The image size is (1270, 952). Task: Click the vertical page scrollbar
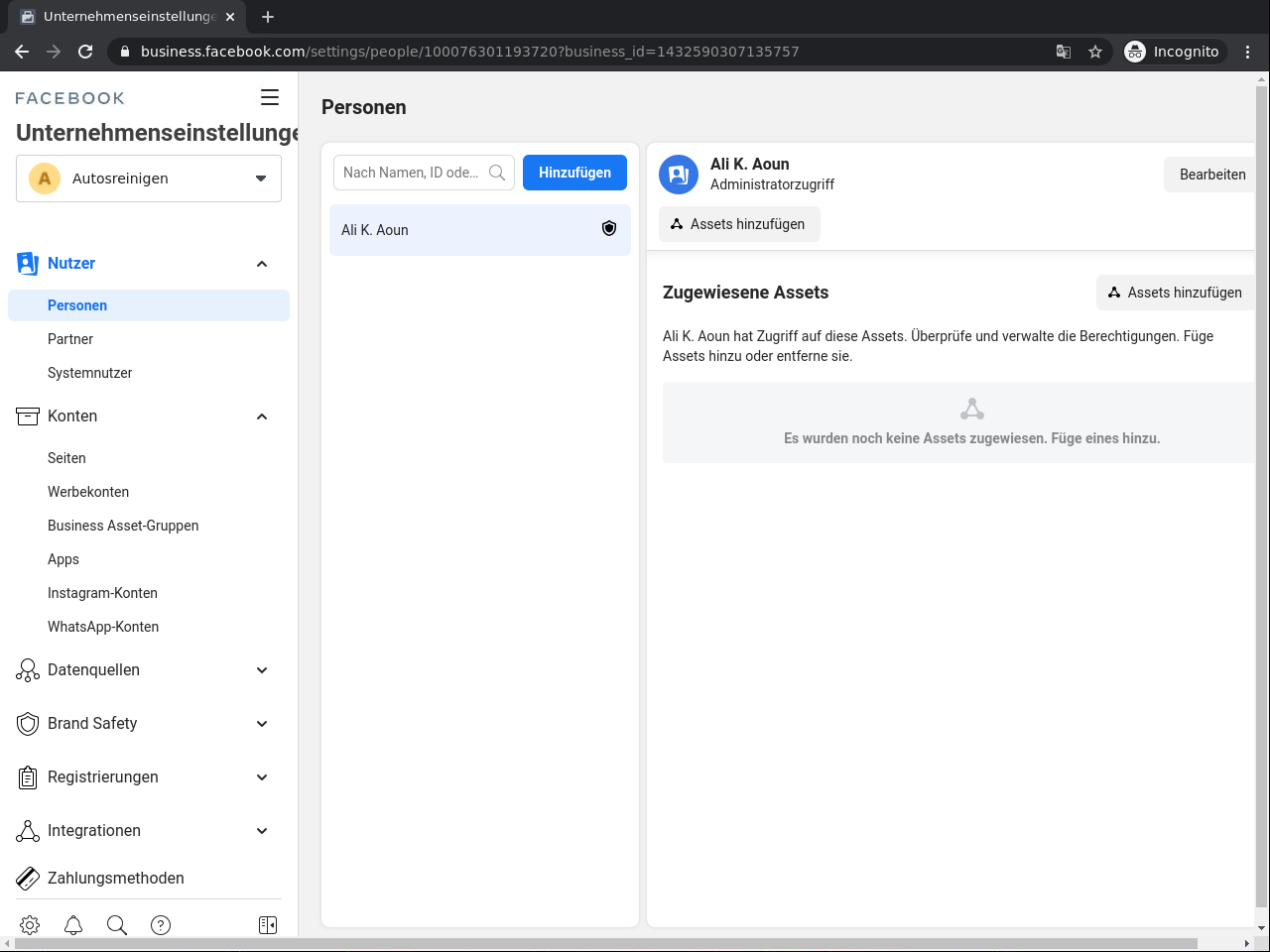1262,496
